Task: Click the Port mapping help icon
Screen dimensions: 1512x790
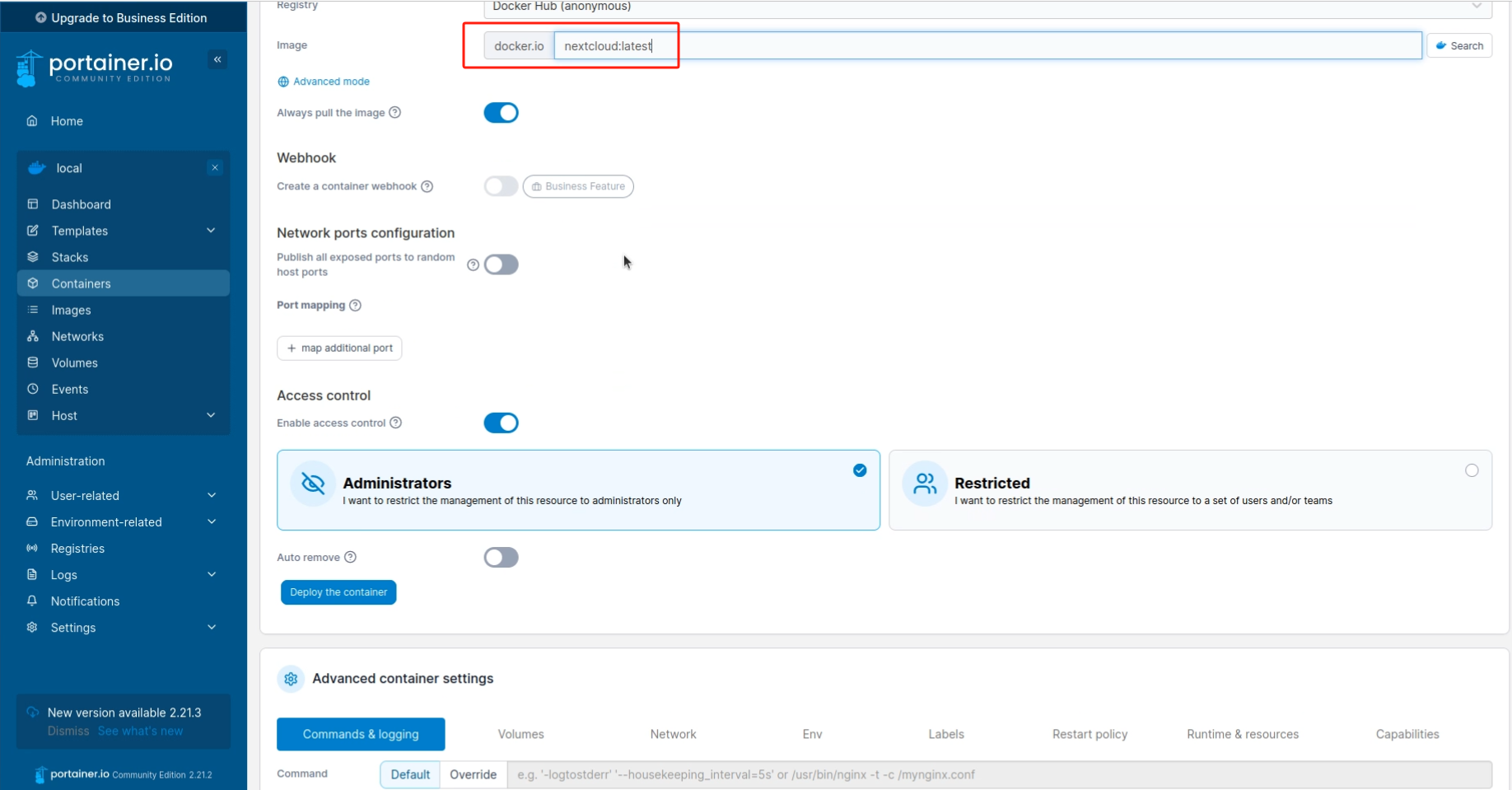Action: (x=356, y=305)
